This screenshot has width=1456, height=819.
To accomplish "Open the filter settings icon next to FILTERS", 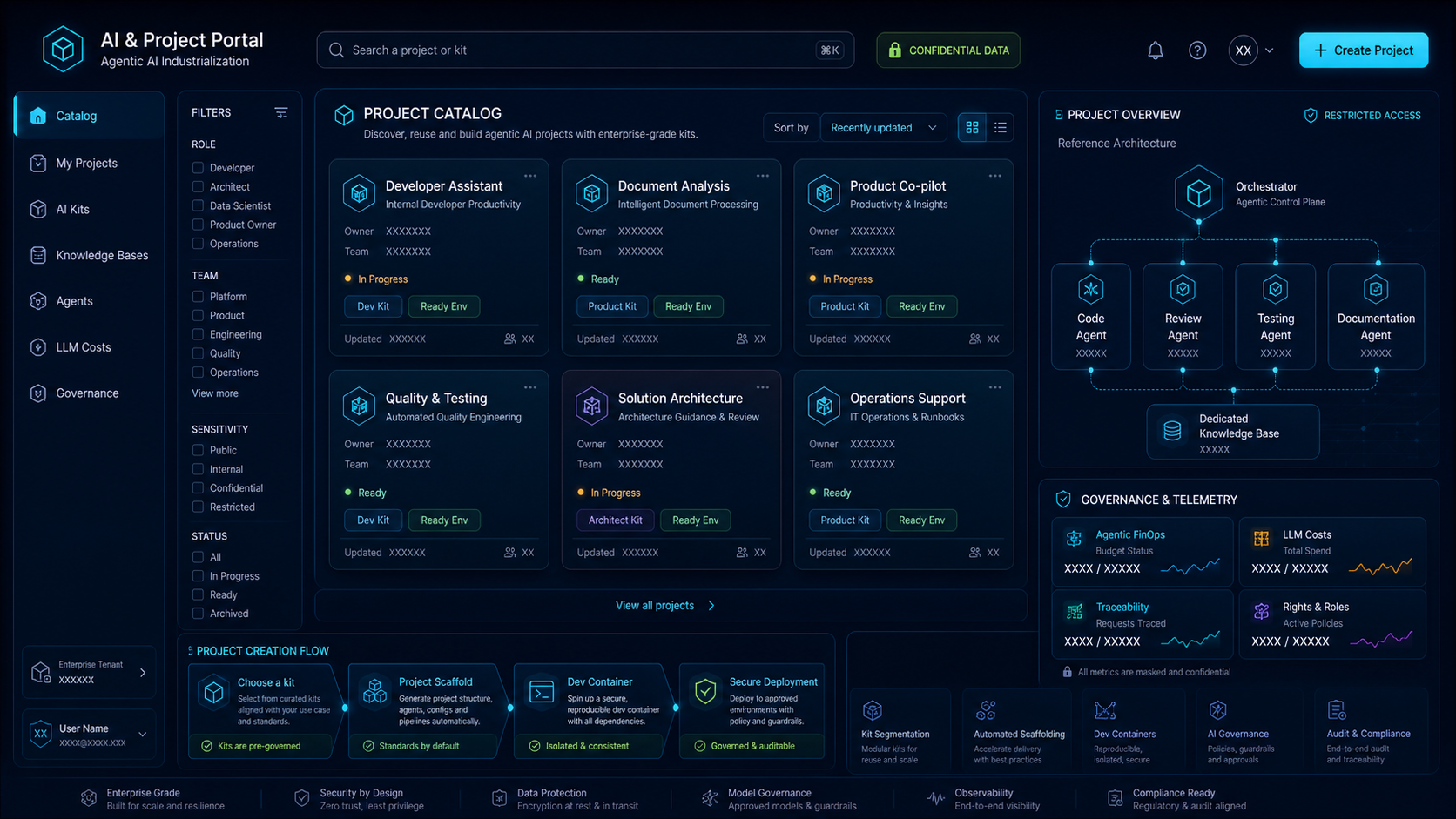I will (280, 113).
